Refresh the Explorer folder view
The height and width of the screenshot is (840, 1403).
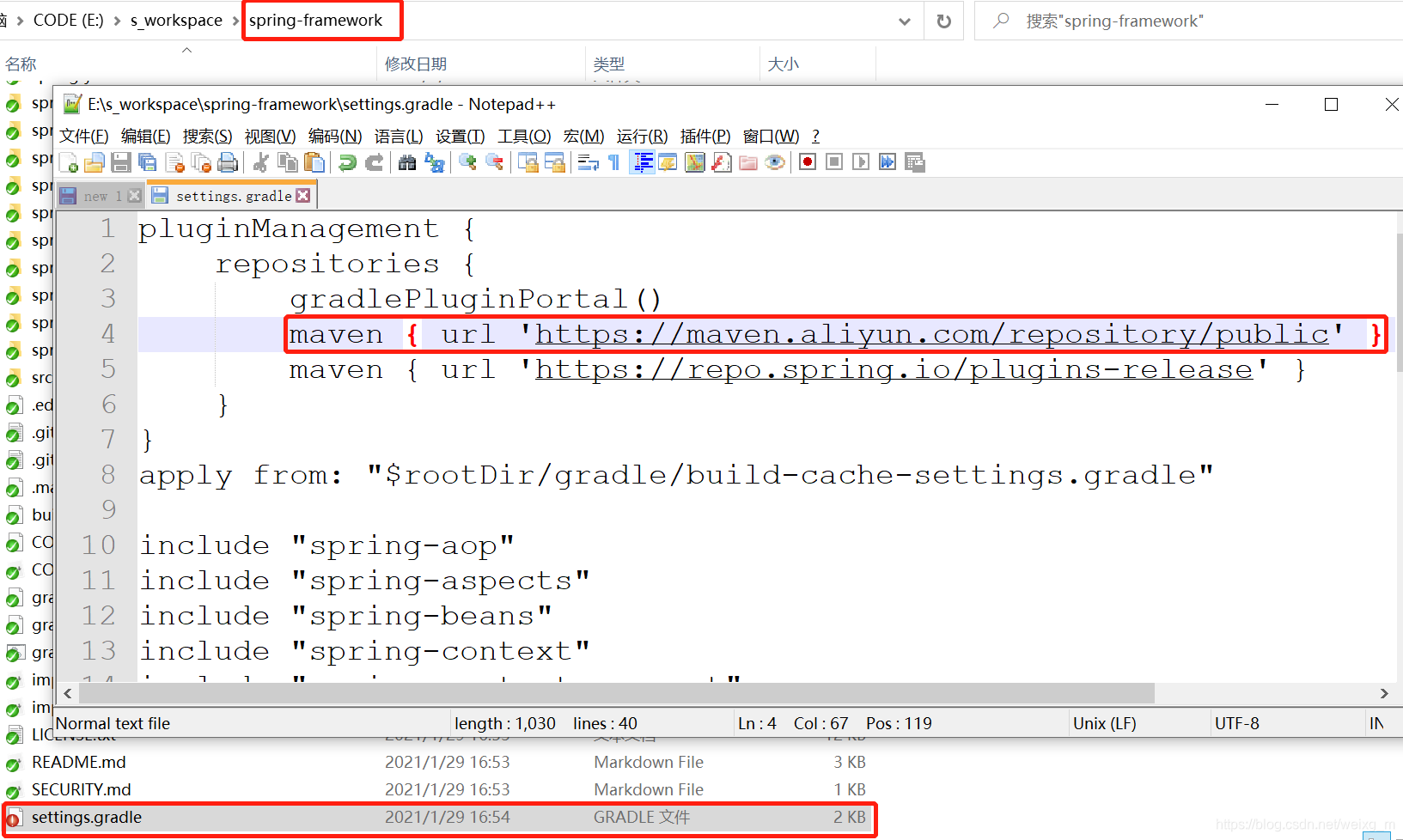tap(944, 21)
